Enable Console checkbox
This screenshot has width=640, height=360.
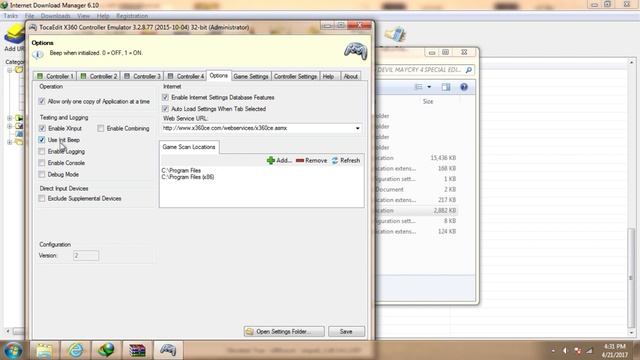42,163
